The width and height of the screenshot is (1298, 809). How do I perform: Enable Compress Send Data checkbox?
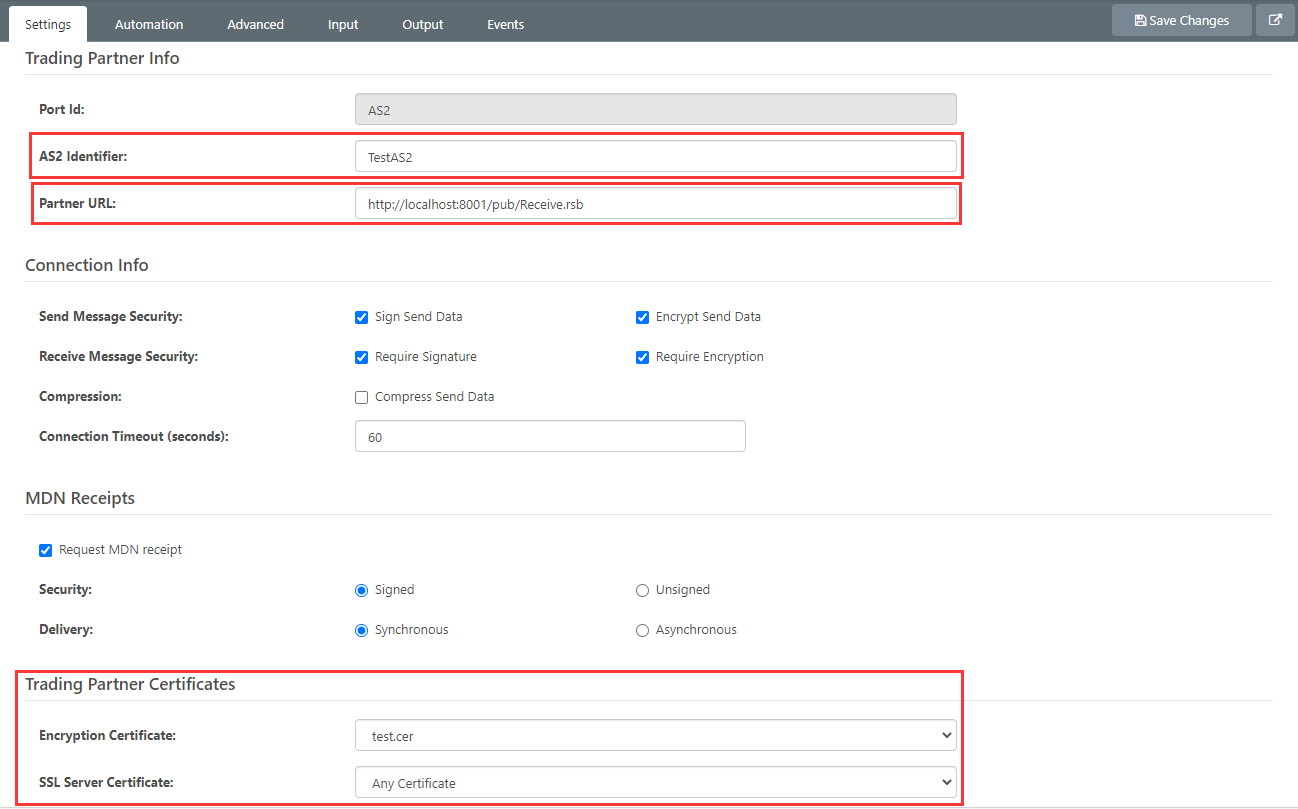pyautogui.click(x=362, y=397)
